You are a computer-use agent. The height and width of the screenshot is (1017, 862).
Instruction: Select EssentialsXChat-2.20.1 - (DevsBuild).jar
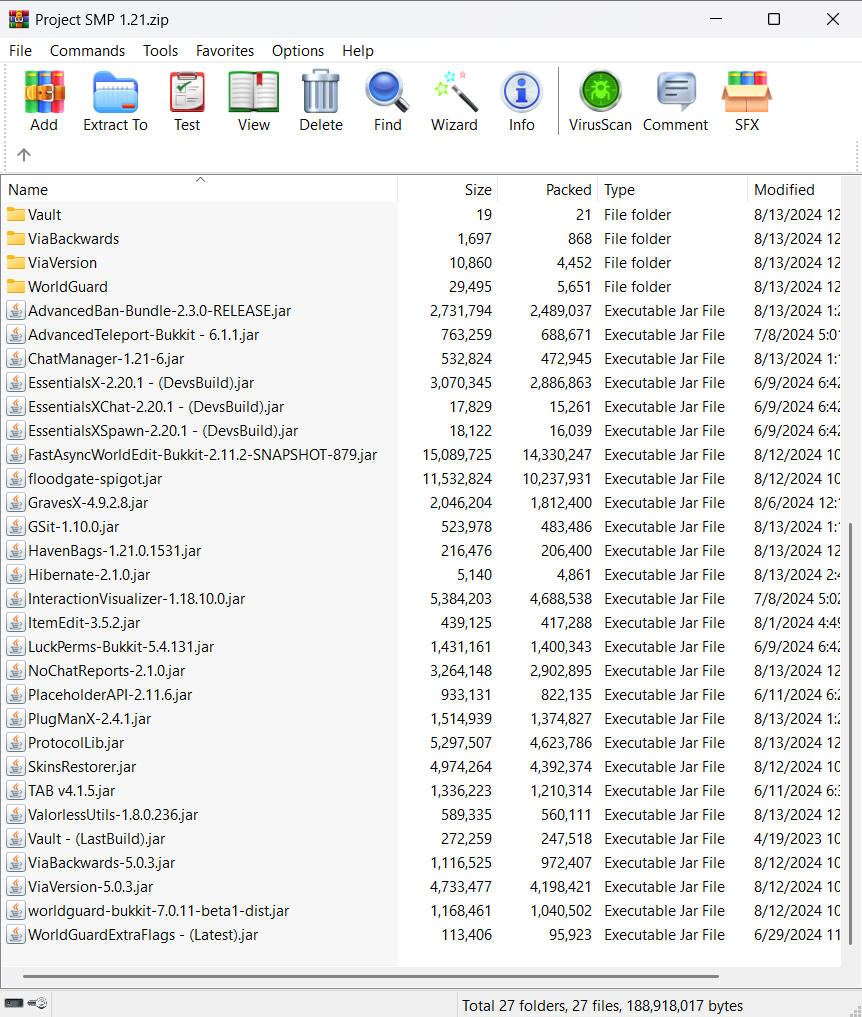point(156,407)
